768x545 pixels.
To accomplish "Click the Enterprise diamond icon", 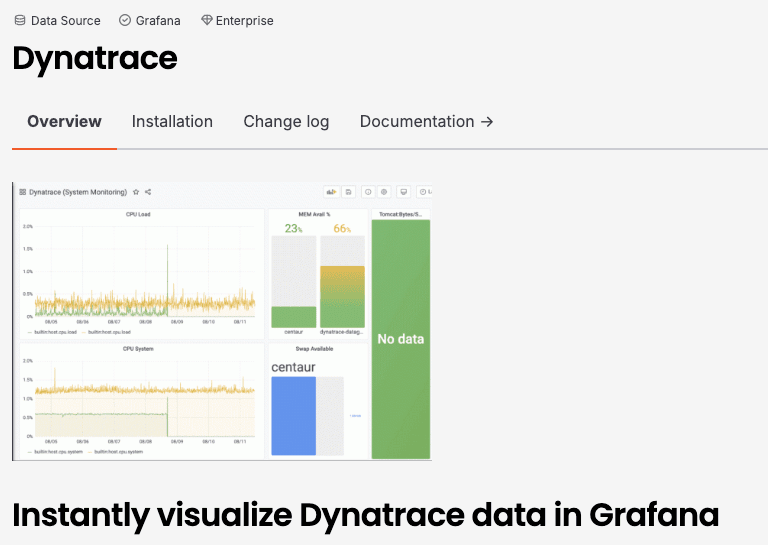I will 207,20.
